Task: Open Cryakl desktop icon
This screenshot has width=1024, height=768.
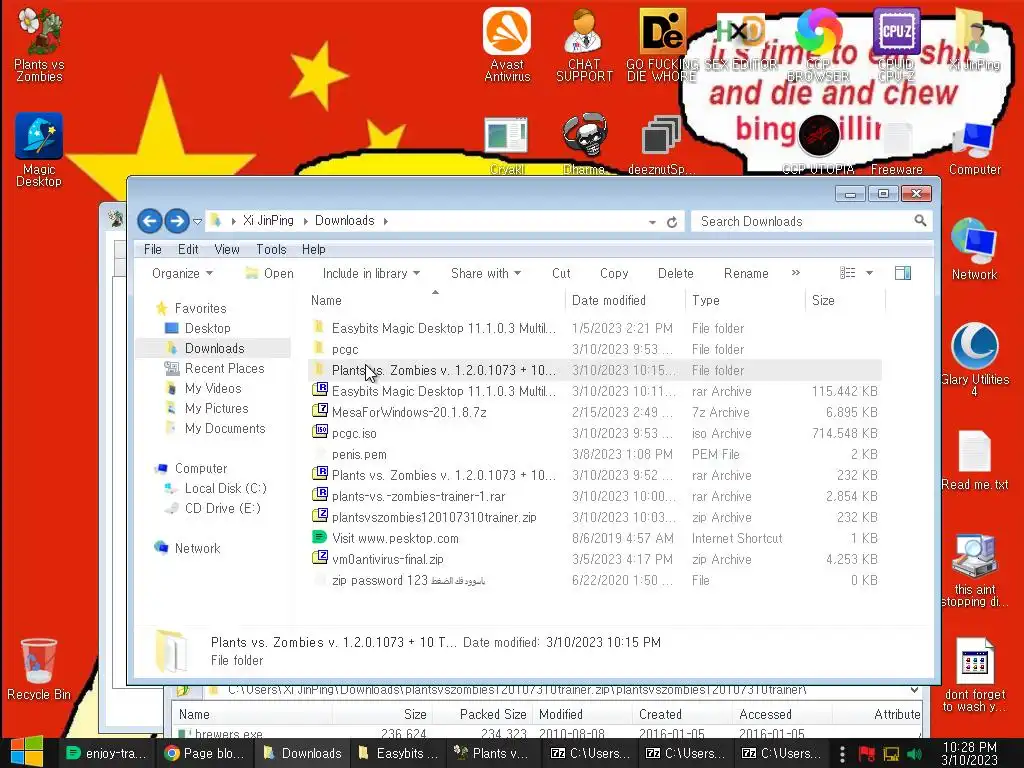Action: [x=507, y=145]
